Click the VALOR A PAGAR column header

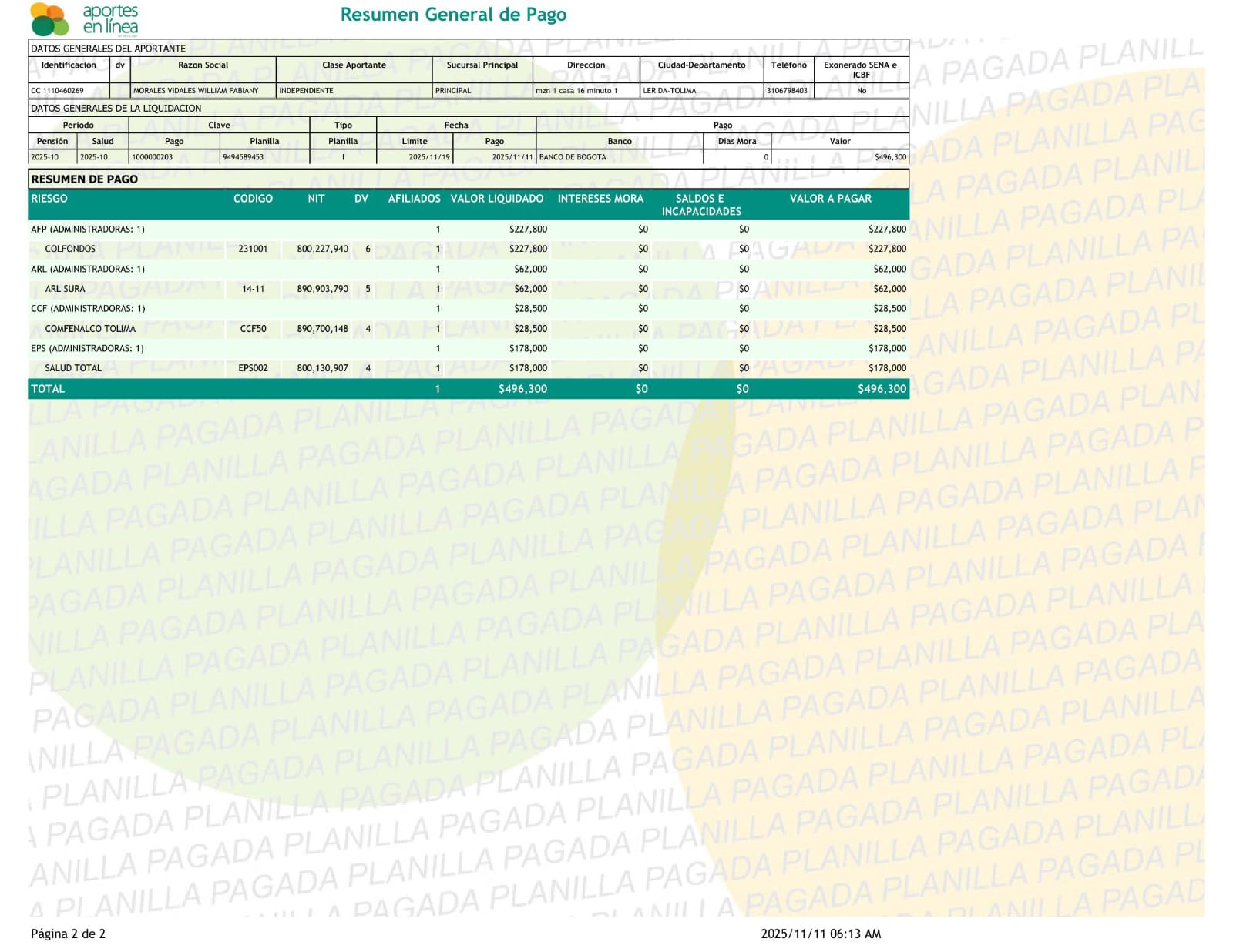coord(830,199)
